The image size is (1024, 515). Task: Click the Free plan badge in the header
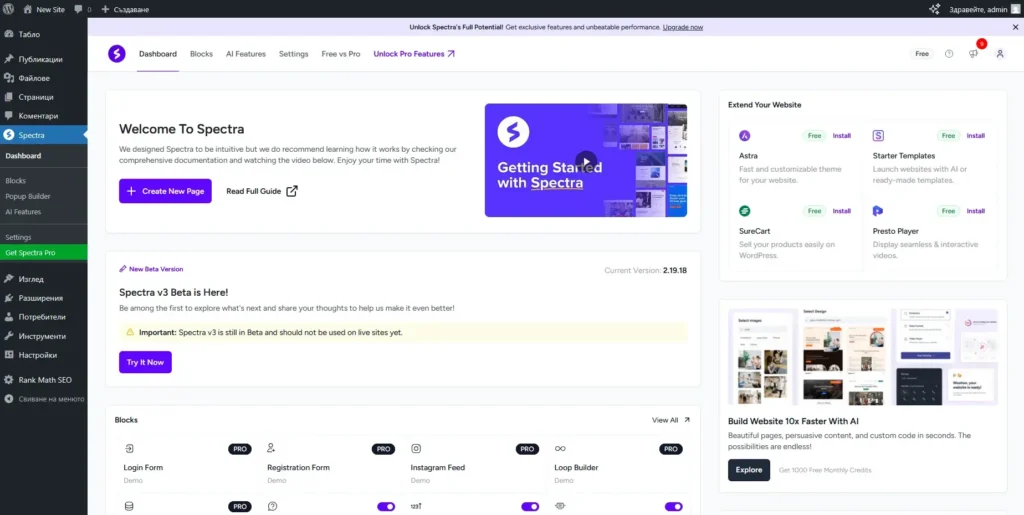pos(921,54)
